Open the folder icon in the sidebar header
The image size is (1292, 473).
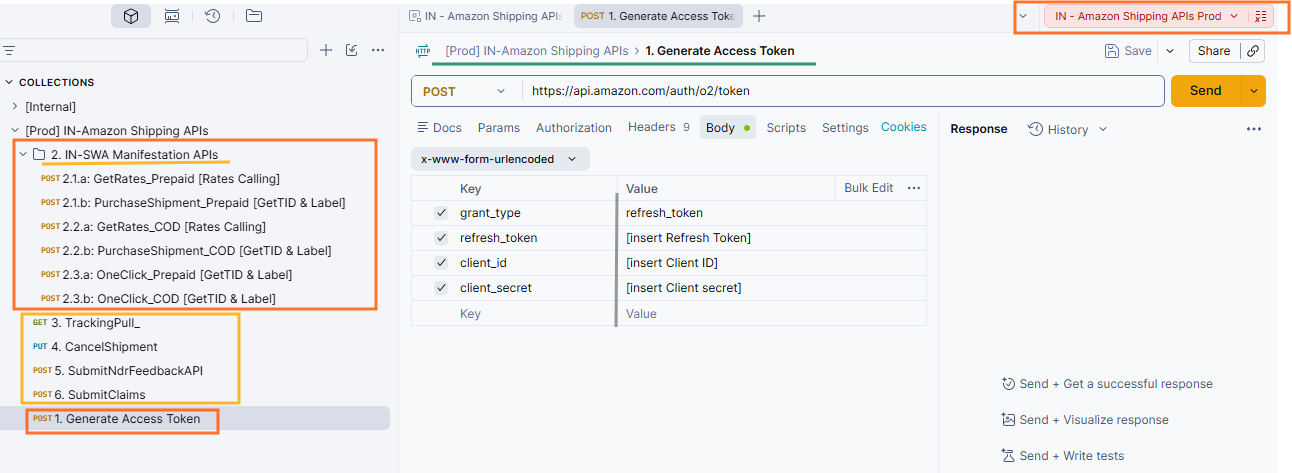coord(254,16)
